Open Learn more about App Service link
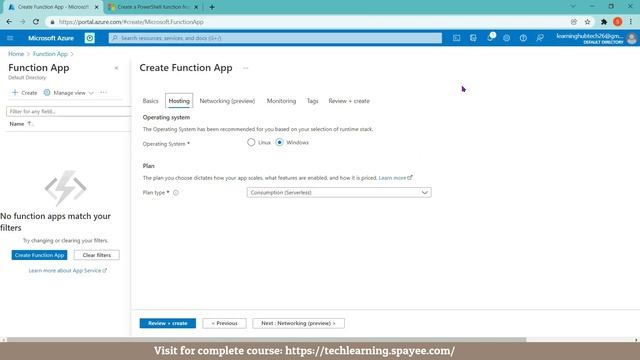The image size is (640, 360). (x=68, y=271)
